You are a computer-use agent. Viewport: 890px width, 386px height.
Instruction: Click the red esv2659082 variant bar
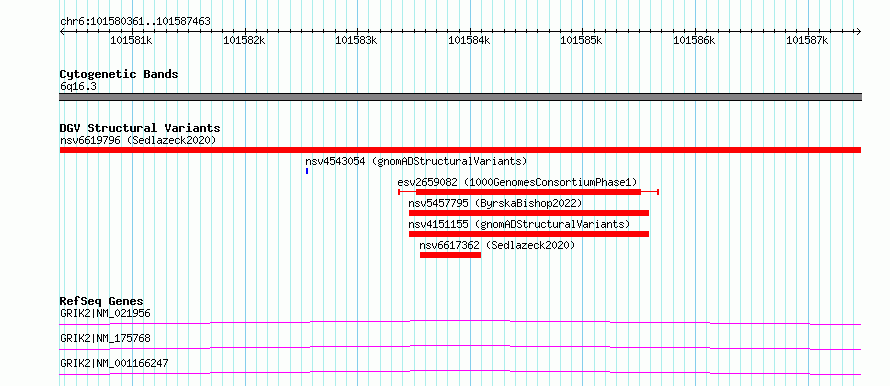point(528,192)
